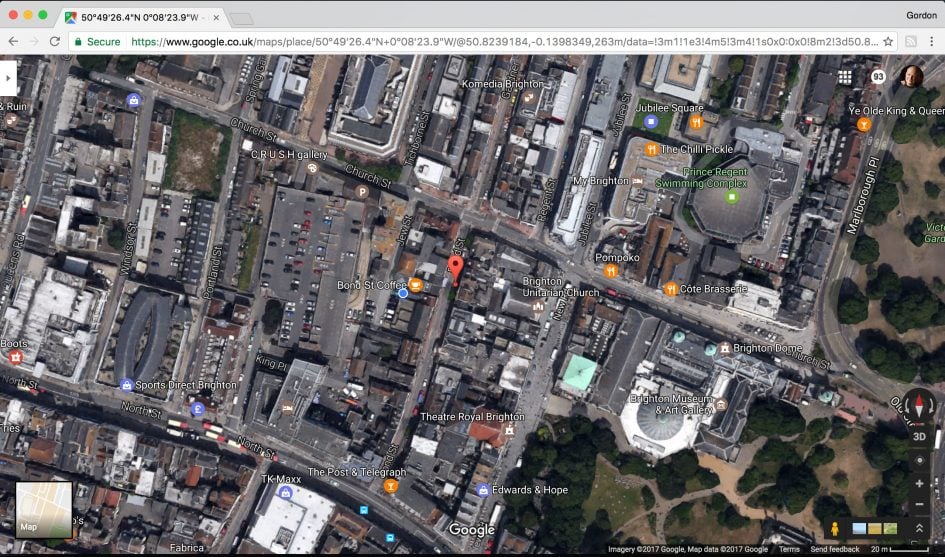Drop Pegman for Street View
Viewport: 945px width, 557px height.
coord(835,529)
